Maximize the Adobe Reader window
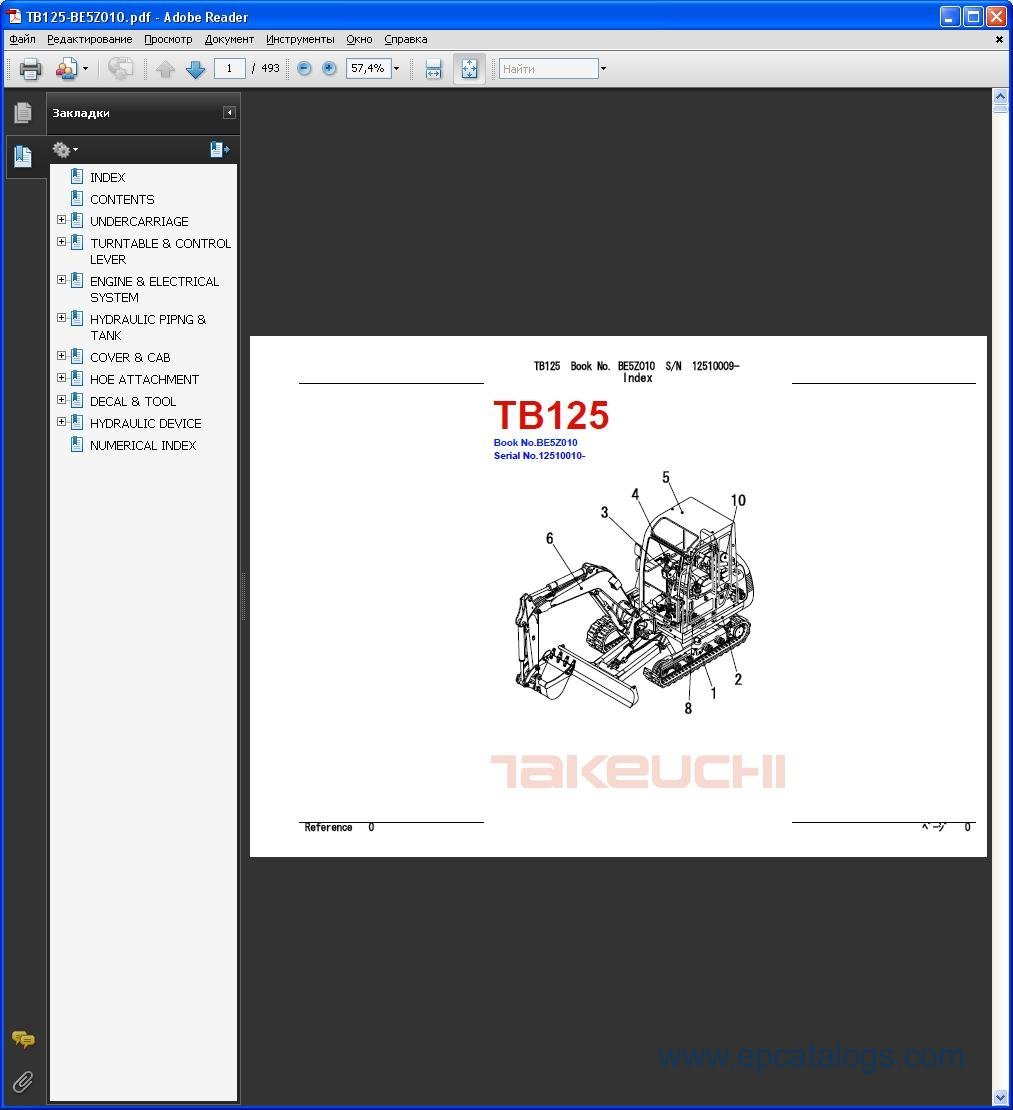The height and width of the screenshot is (1110, 1013). click(x=973, y=16)
